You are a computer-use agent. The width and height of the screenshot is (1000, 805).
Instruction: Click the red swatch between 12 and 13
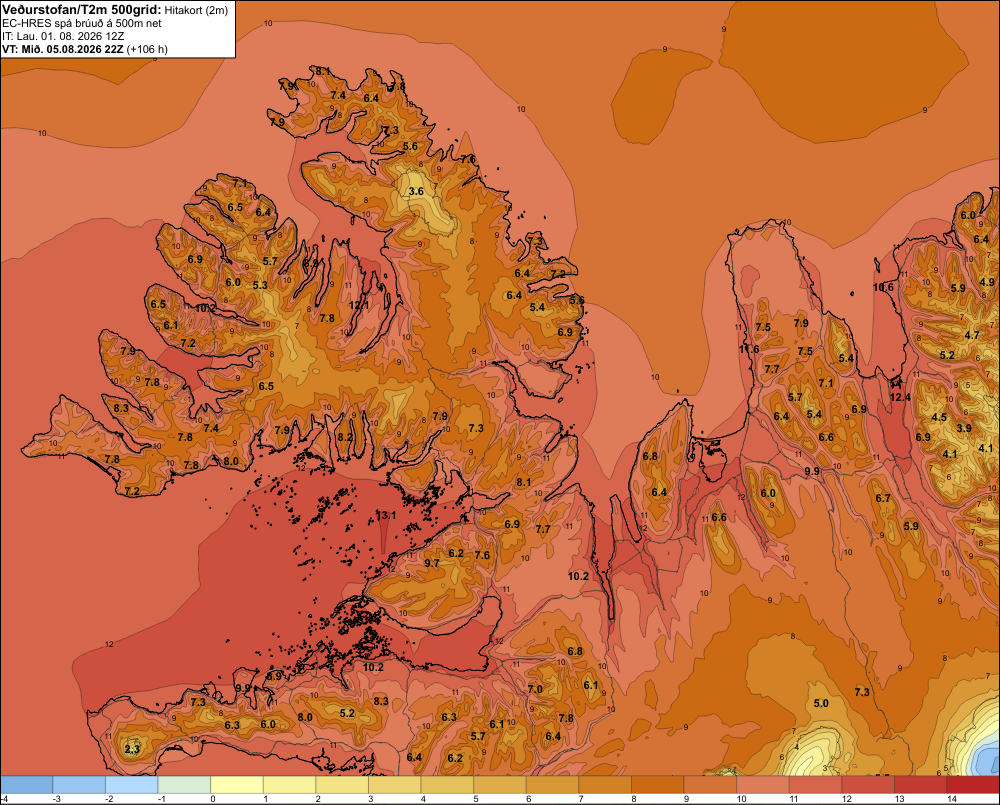pos(868,785)
